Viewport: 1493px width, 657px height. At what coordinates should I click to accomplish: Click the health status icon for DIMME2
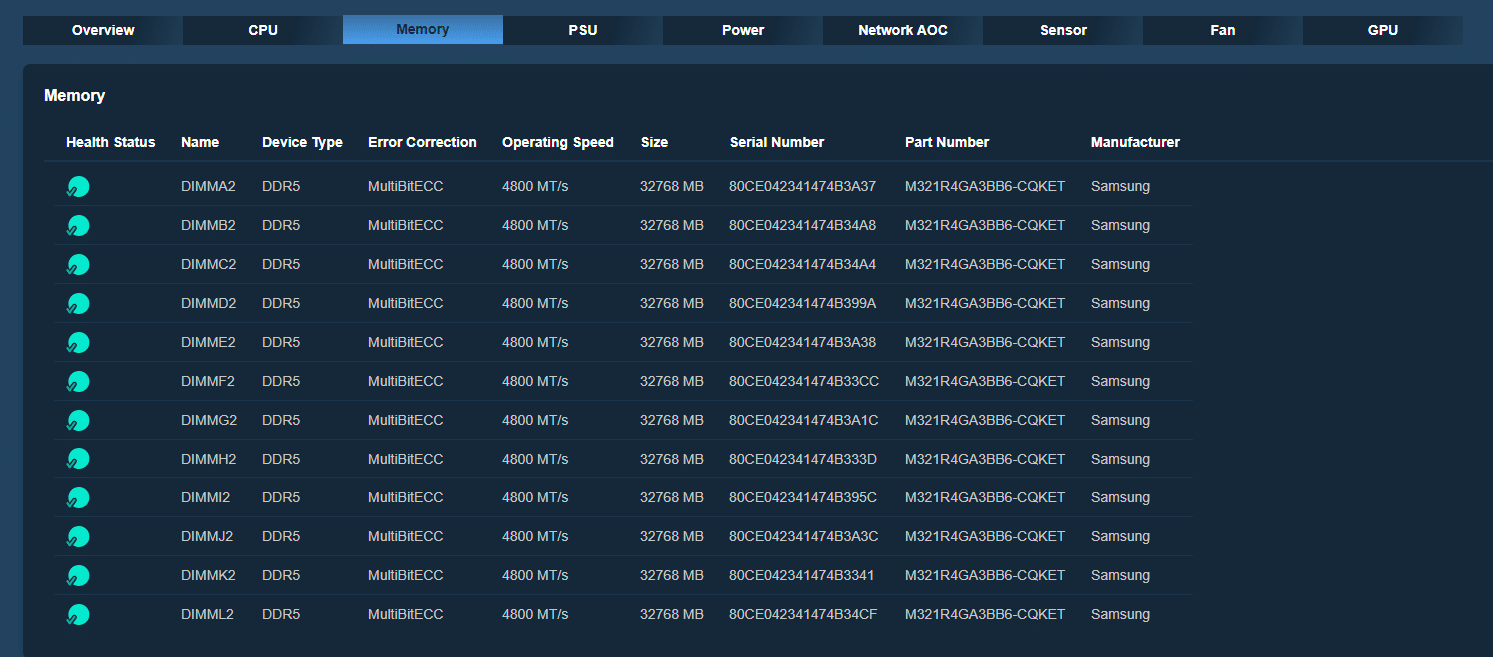pos(78,343)
